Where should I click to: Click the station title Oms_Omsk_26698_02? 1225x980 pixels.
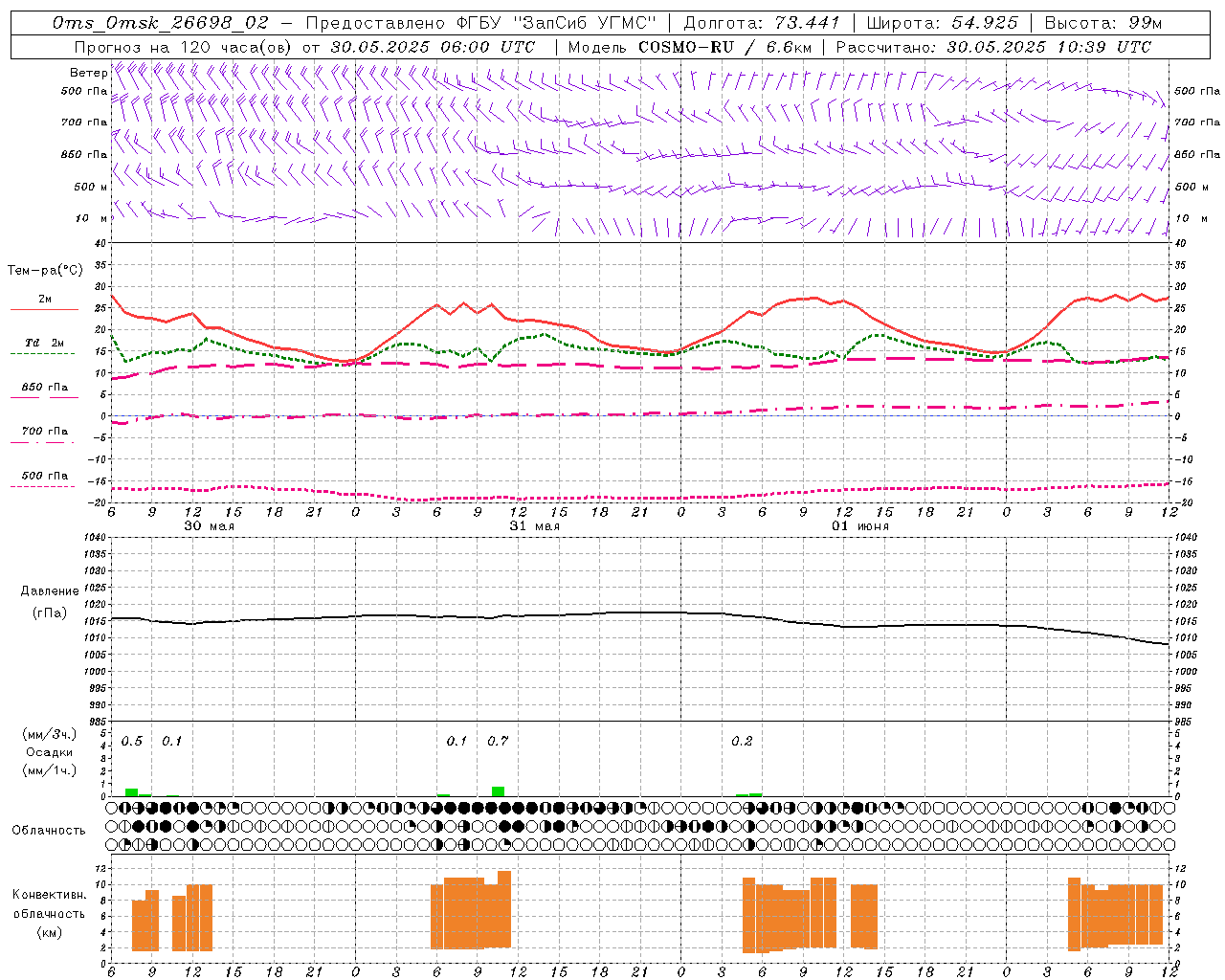coord(161,23)
